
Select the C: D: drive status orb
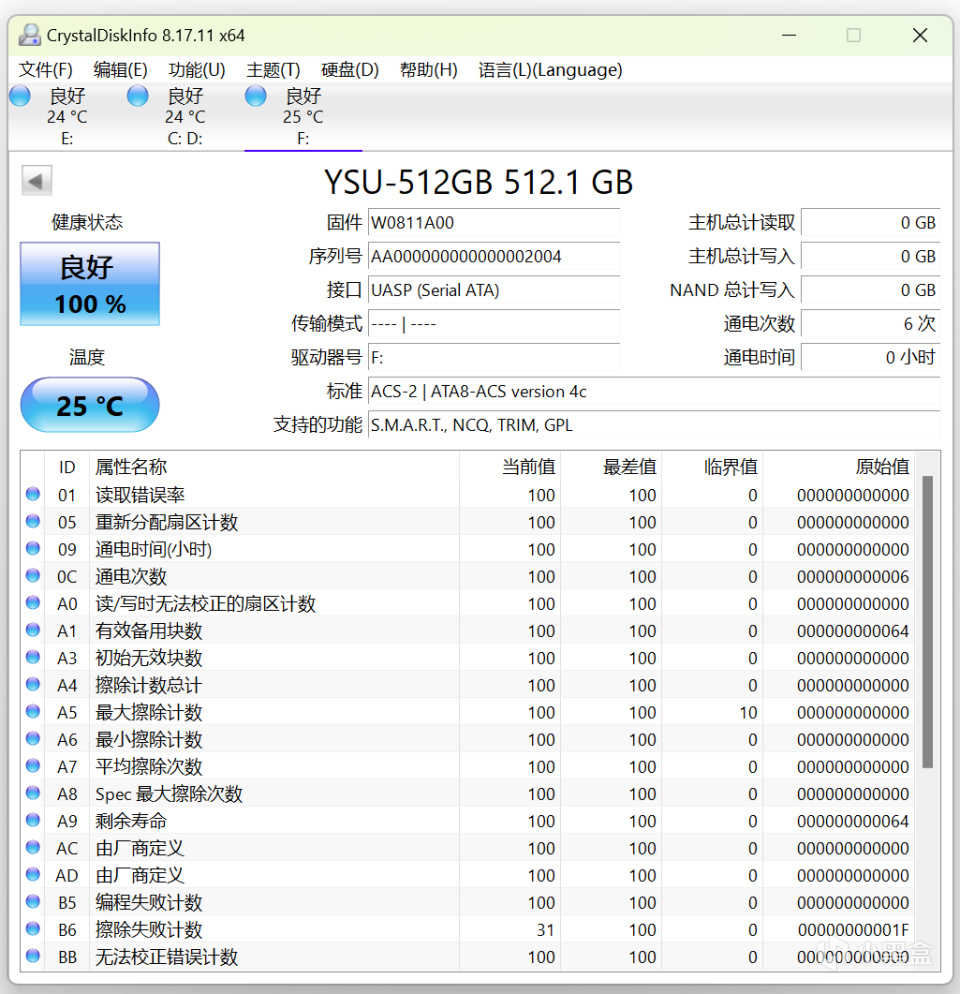click(138, 96)
